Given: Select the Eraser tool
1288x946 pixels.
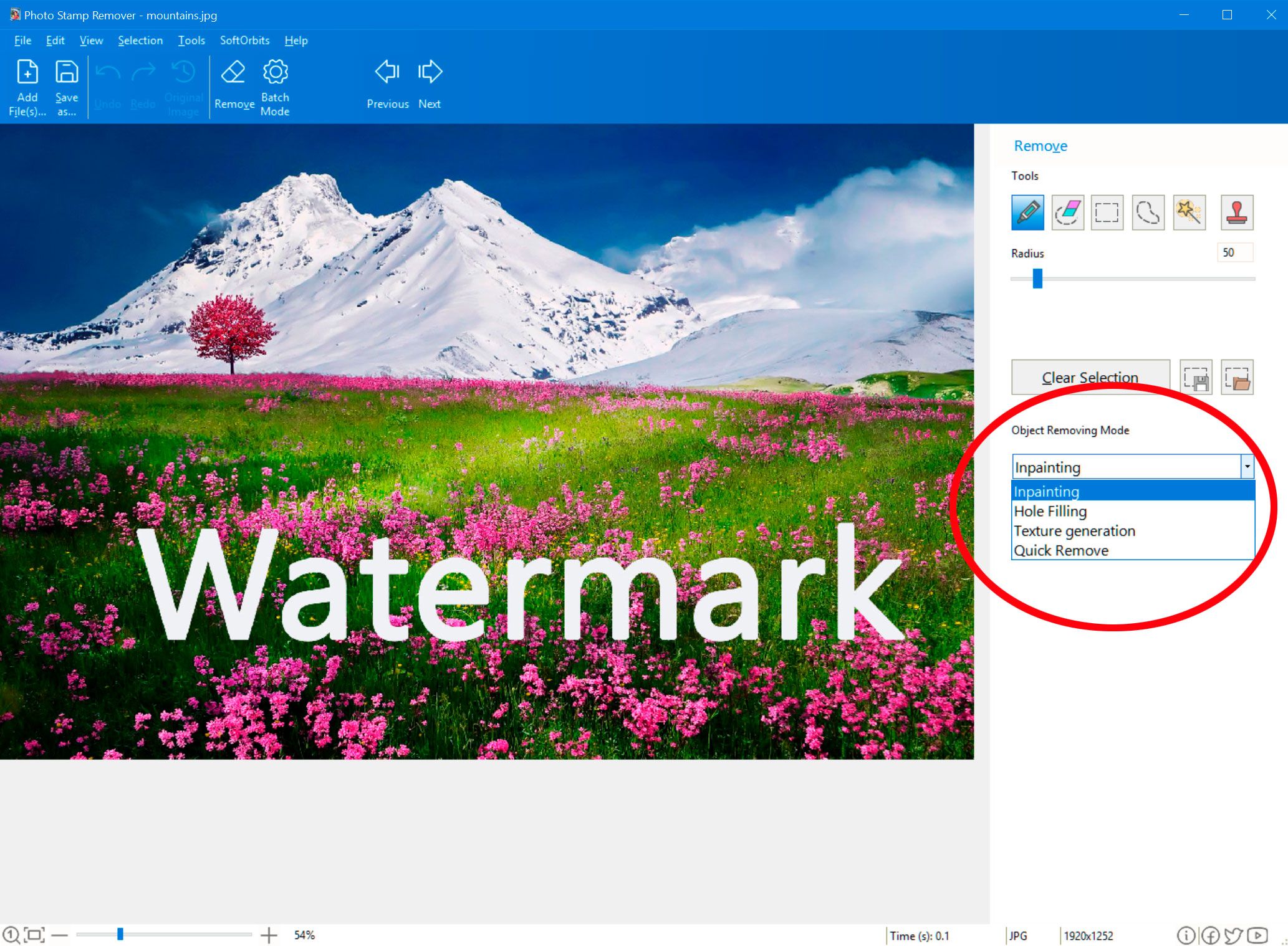Looking at the screenshot, I should 1067,211.
